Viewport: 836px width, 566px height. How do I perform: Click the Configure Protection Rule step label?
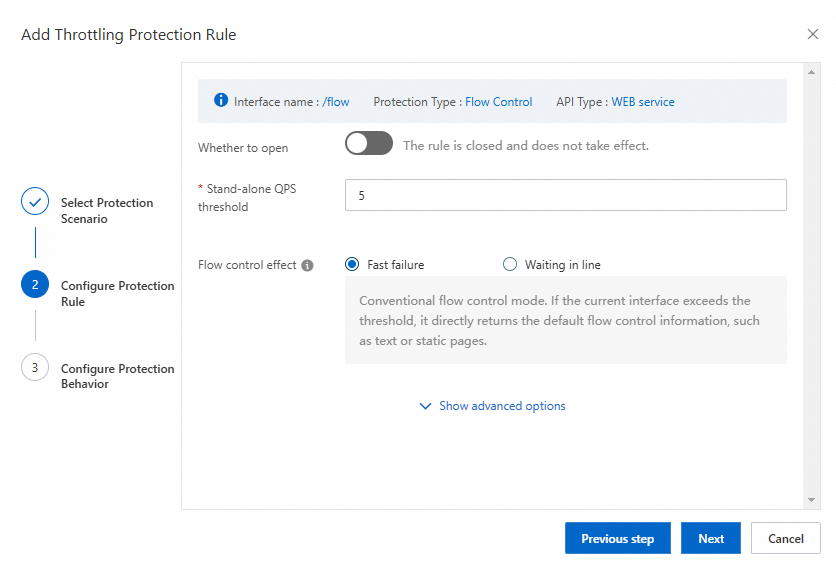click(117, 293)
